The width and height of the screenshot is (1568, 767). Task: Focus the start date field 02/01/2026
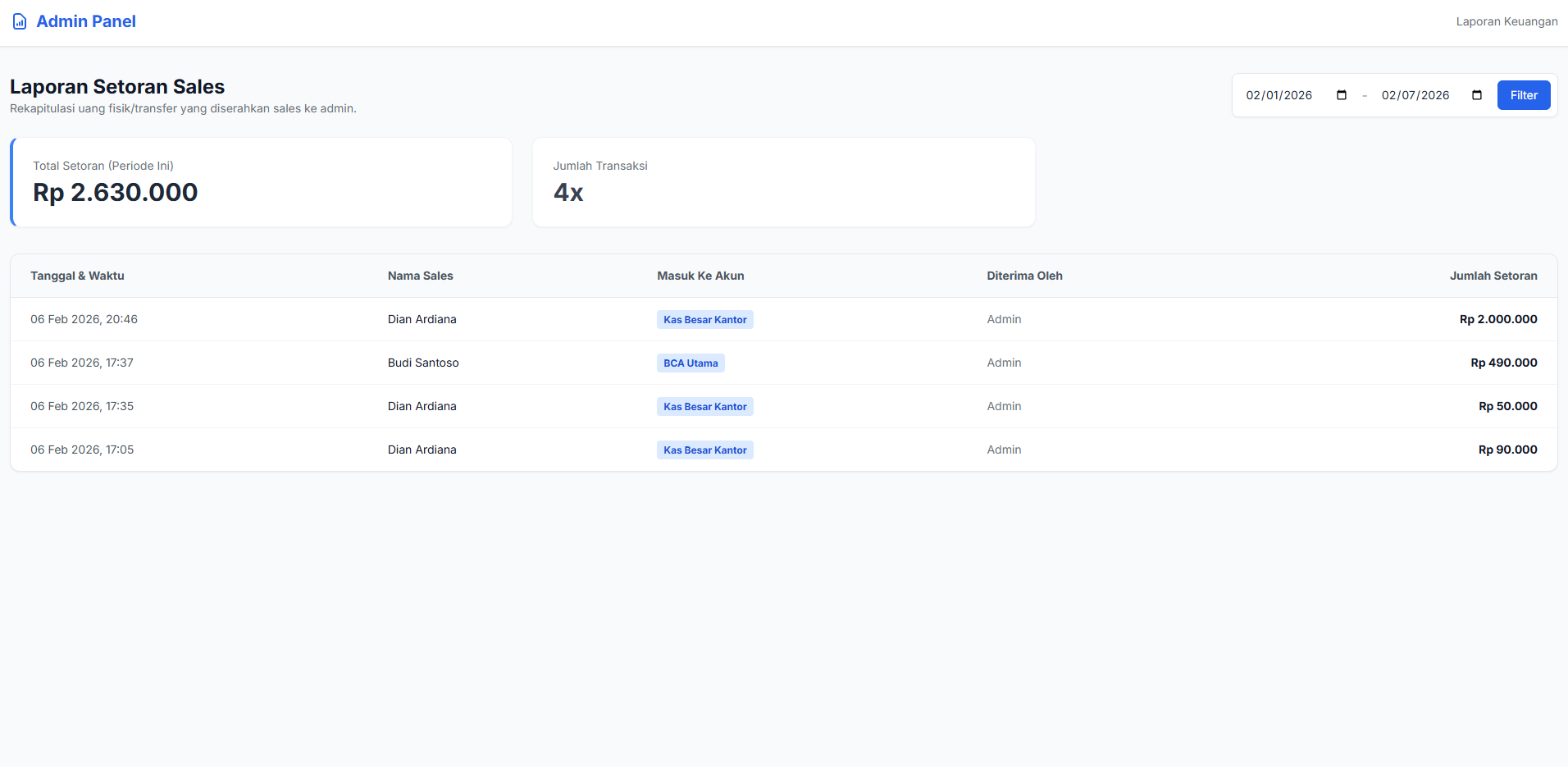1279,95
